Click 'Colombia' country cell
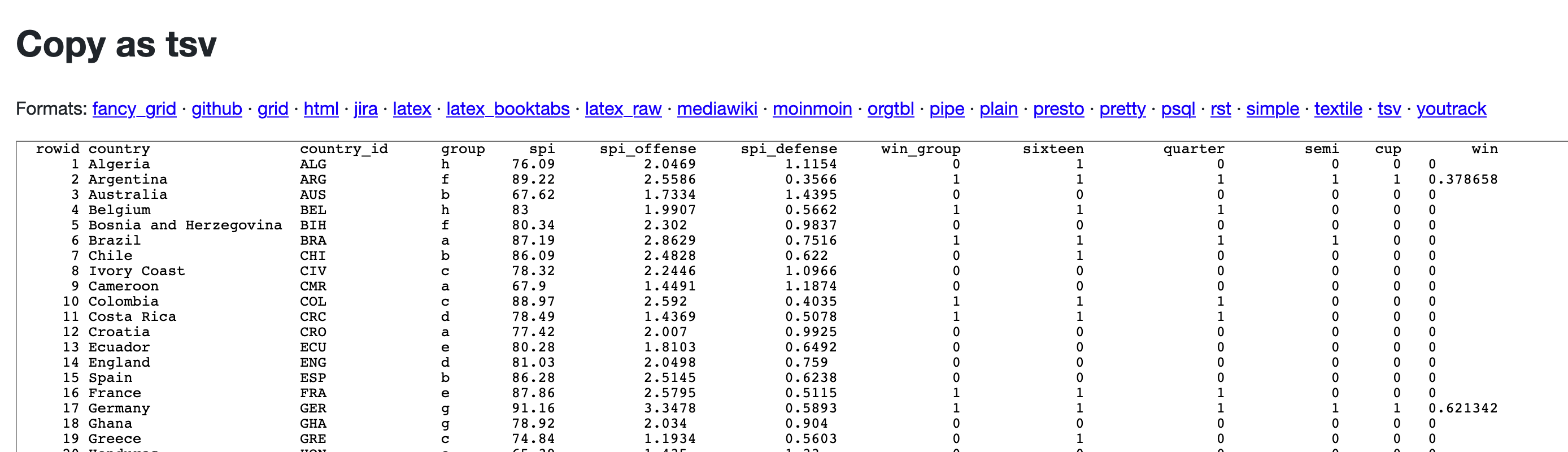This screenshot has width=1568, height=452. point(124,301)
